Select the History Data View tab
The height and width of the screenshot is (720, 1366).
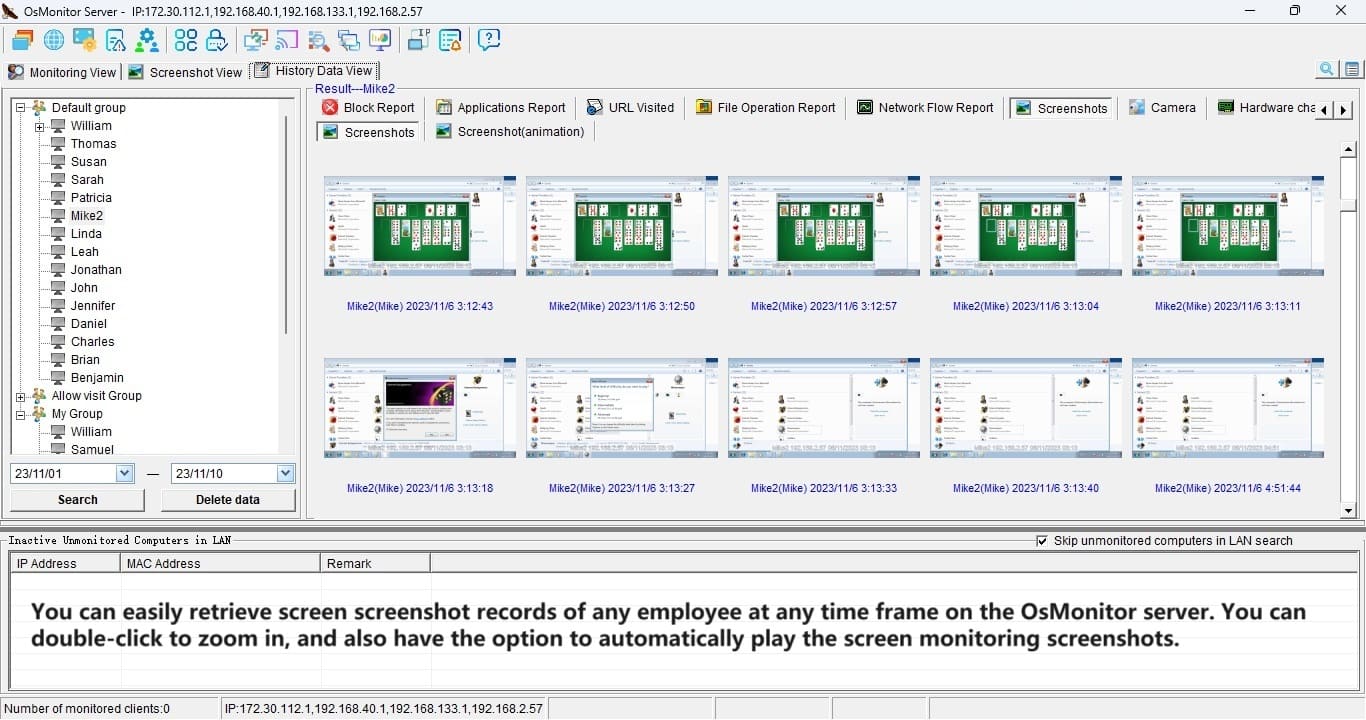pos(314,70)
